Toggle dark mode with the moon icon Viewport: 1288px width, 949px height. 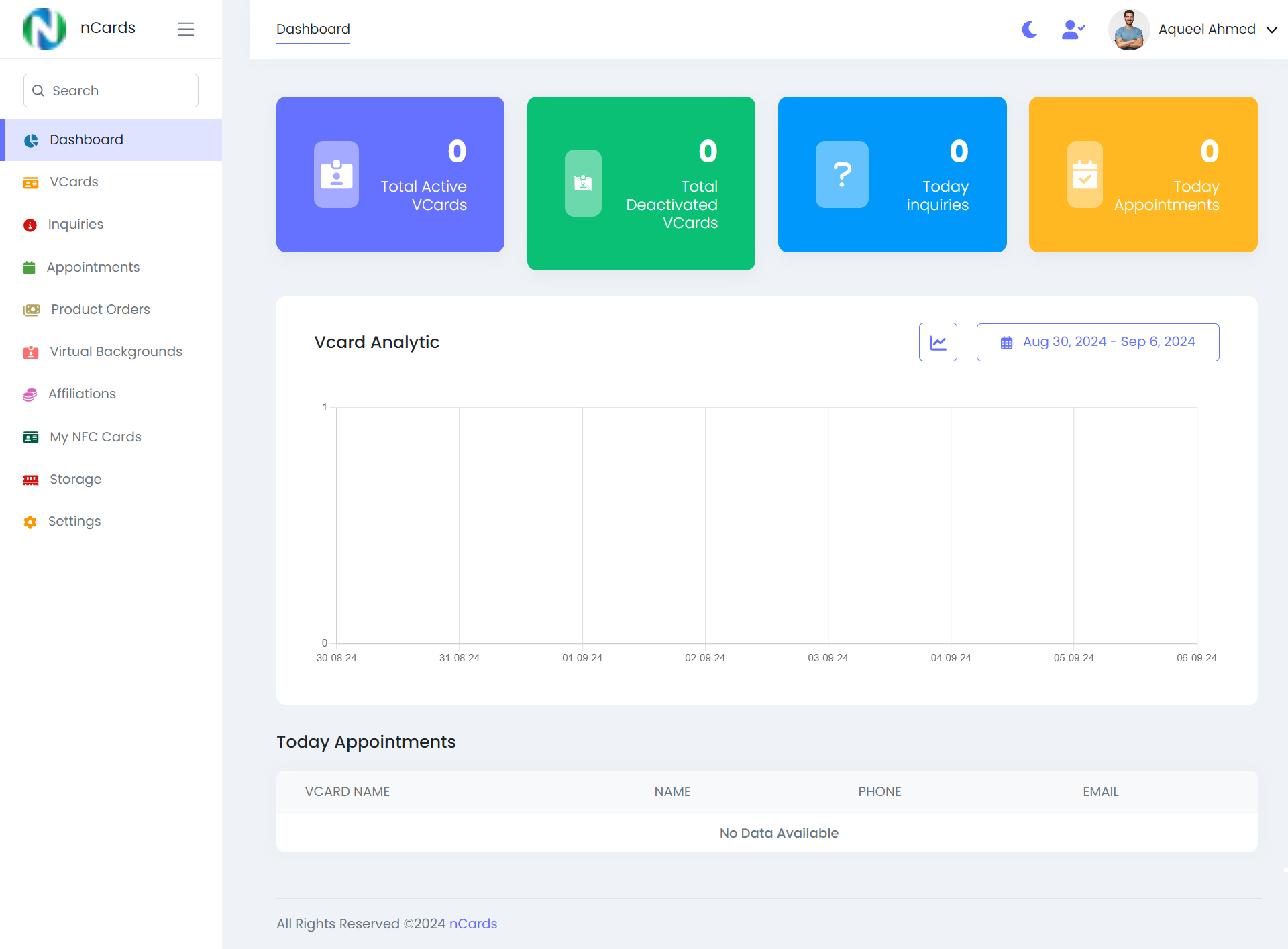point(1030,30)
